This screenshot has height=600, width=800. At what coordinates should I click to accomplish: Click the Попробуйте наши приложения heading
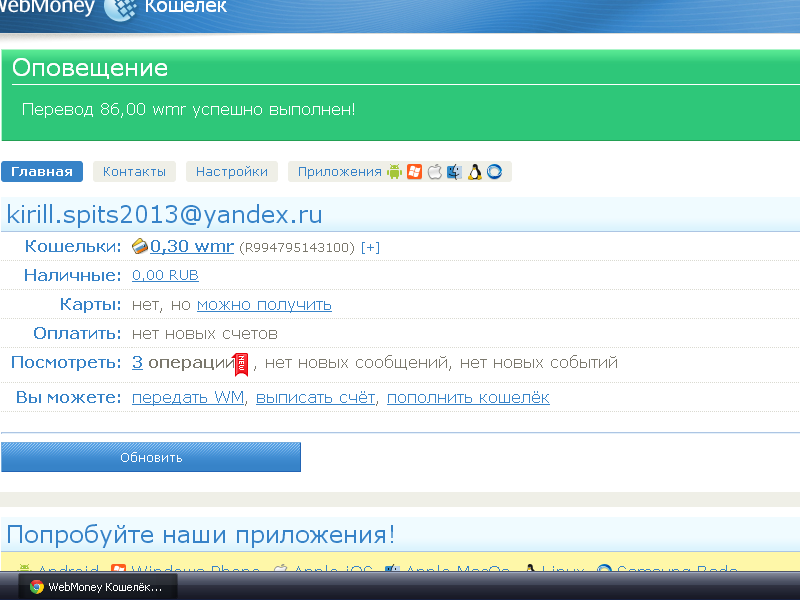[x=201, y=535]
